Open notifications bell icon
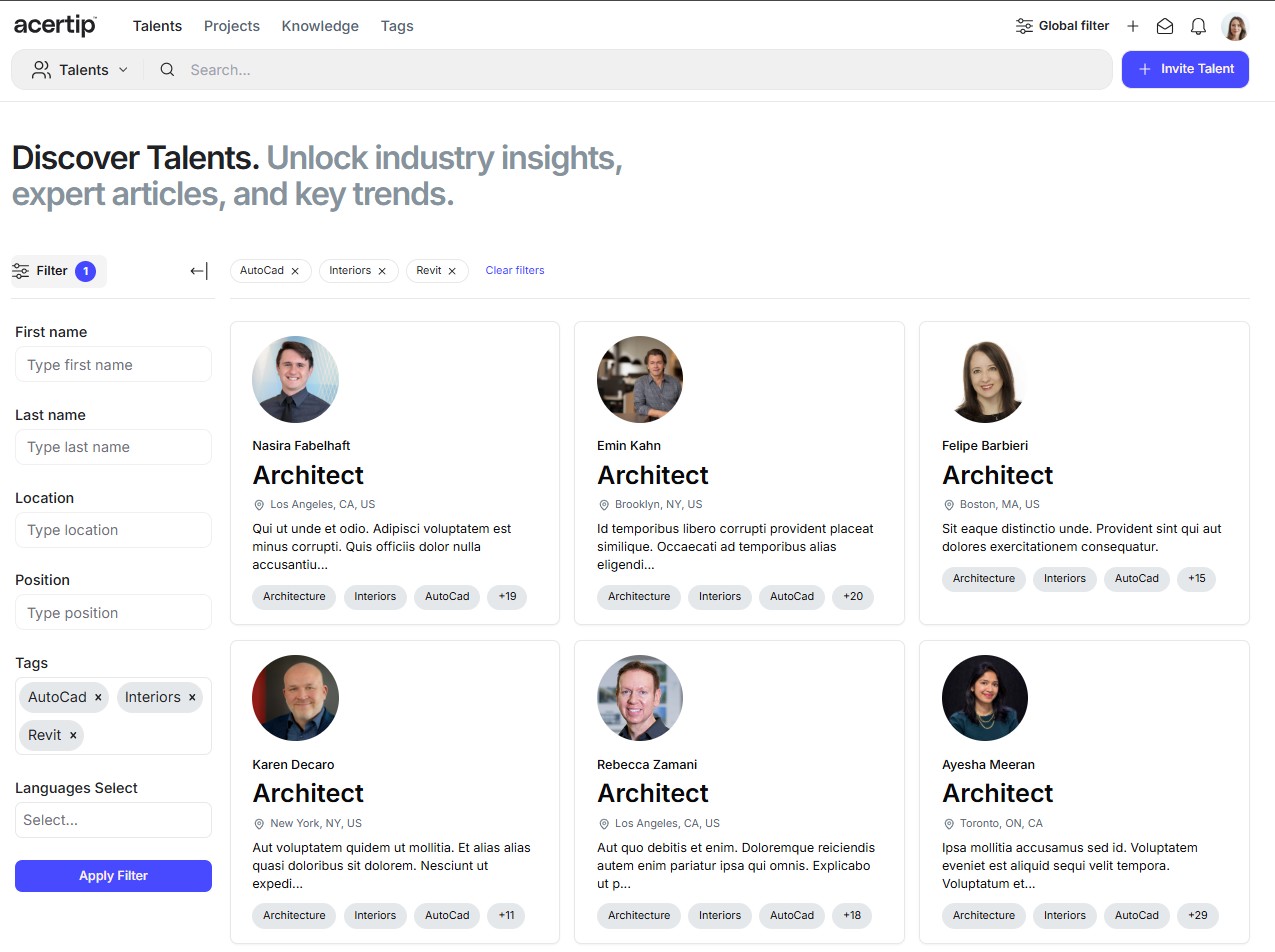1275x952 pixels. tap(1198, 27)
